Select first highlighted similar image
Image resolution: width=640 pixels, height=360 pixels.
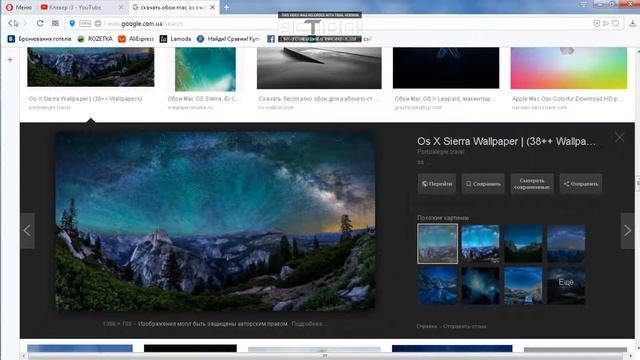click(x=437, y=244)
